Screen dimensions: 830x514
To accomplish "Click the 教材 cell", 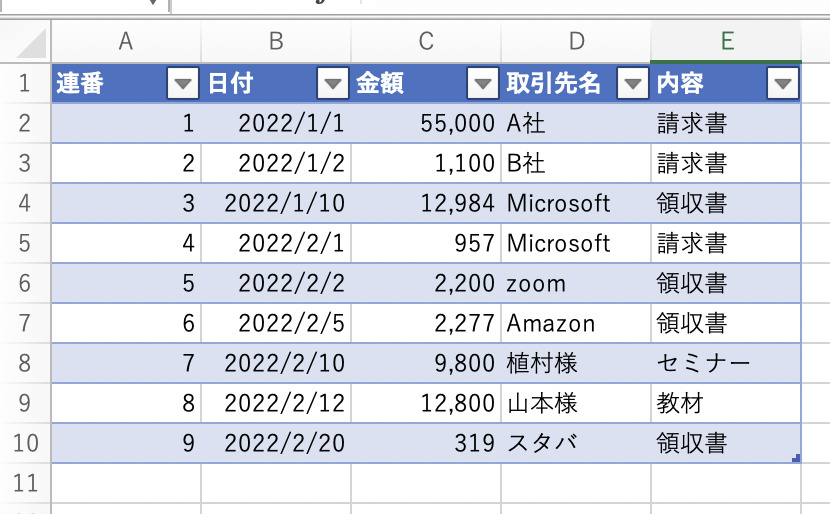I will coord(725,404).
